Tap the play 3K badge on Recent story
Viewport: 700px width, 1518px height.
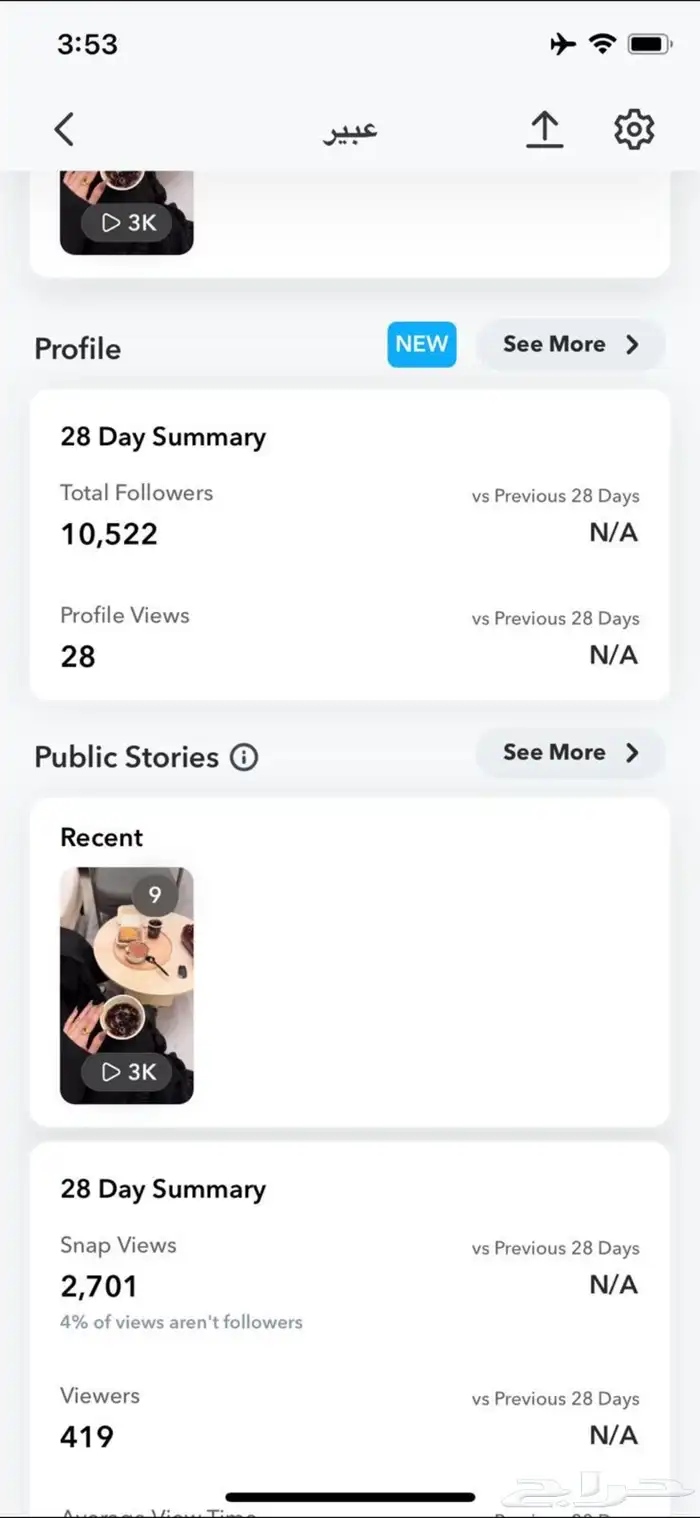point(127,1072)
